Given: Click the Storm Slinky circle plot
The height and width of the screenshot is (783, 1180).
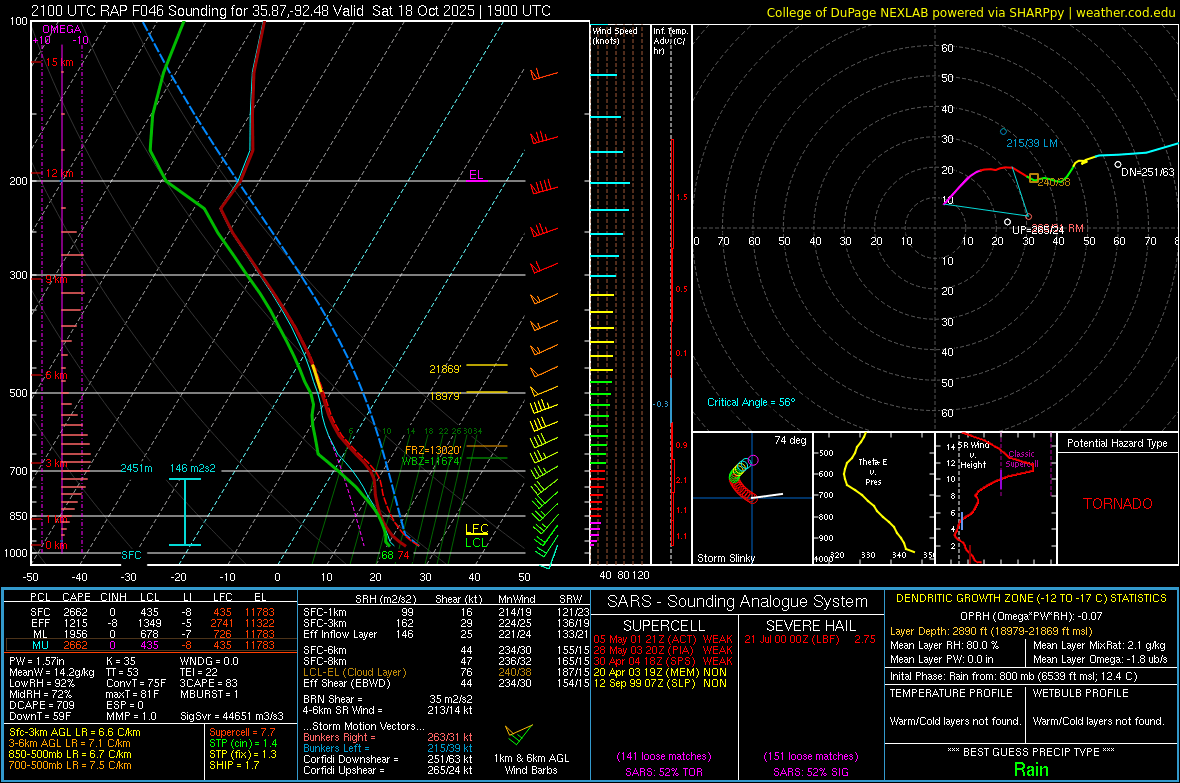Looking at the screenshot, I should (744, 479).
